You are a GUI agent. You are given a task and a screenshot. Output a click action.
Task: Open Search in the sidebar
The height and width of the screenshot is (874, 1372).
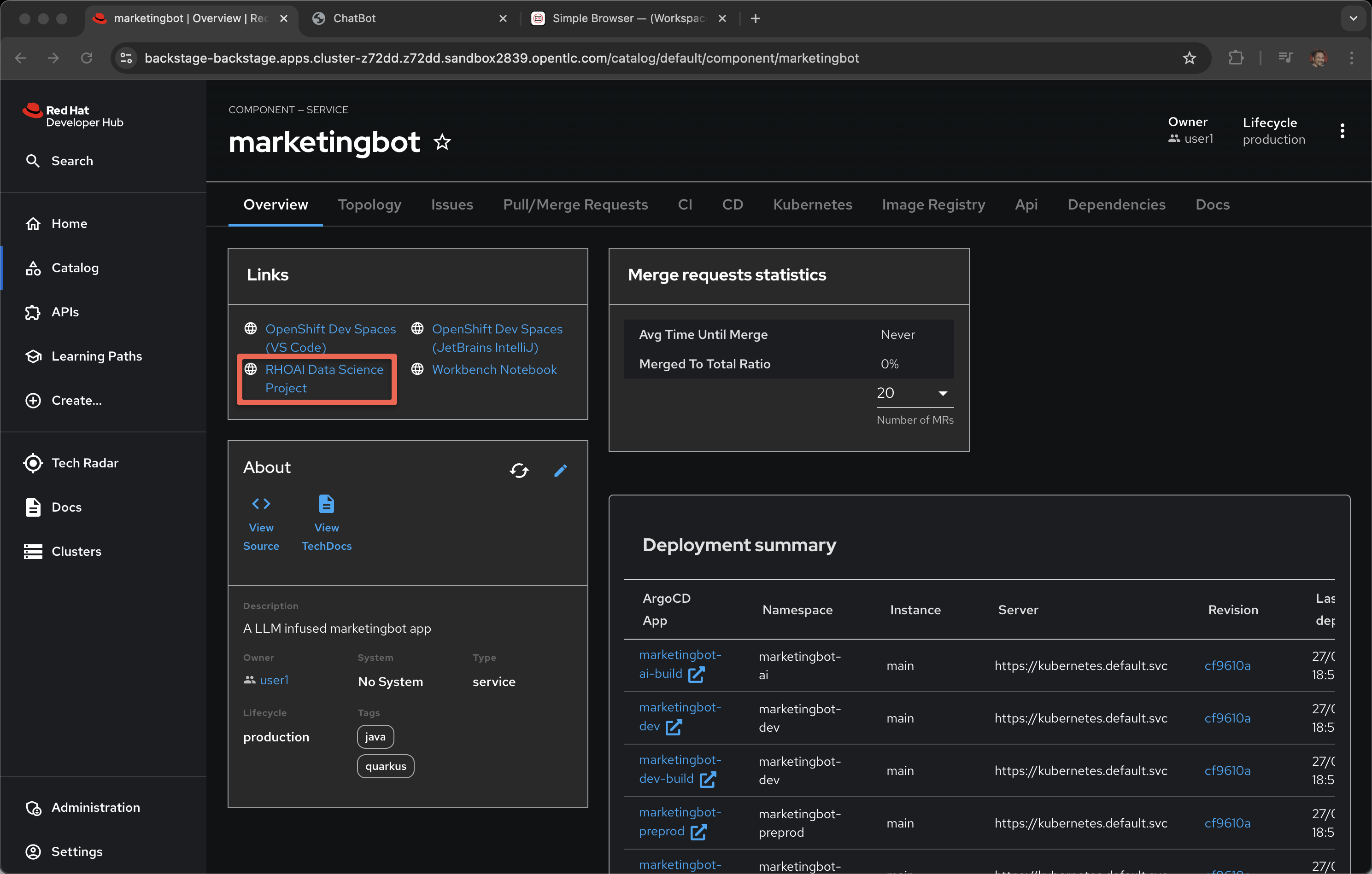click(72, 161)
